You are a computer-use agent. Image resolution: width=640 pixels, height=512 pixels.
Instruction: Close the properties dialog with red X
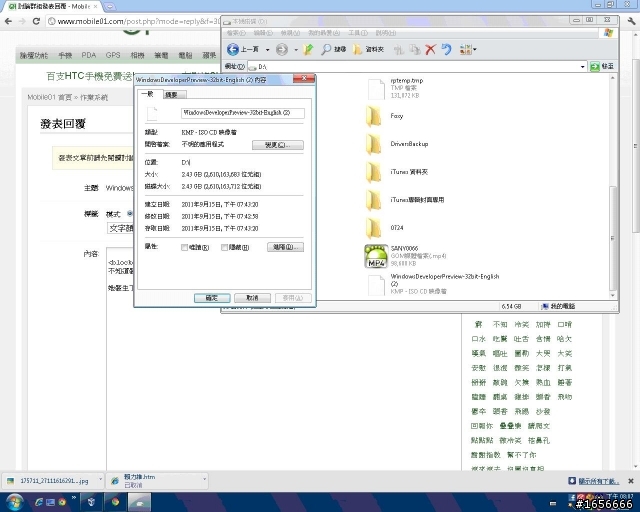304,78
